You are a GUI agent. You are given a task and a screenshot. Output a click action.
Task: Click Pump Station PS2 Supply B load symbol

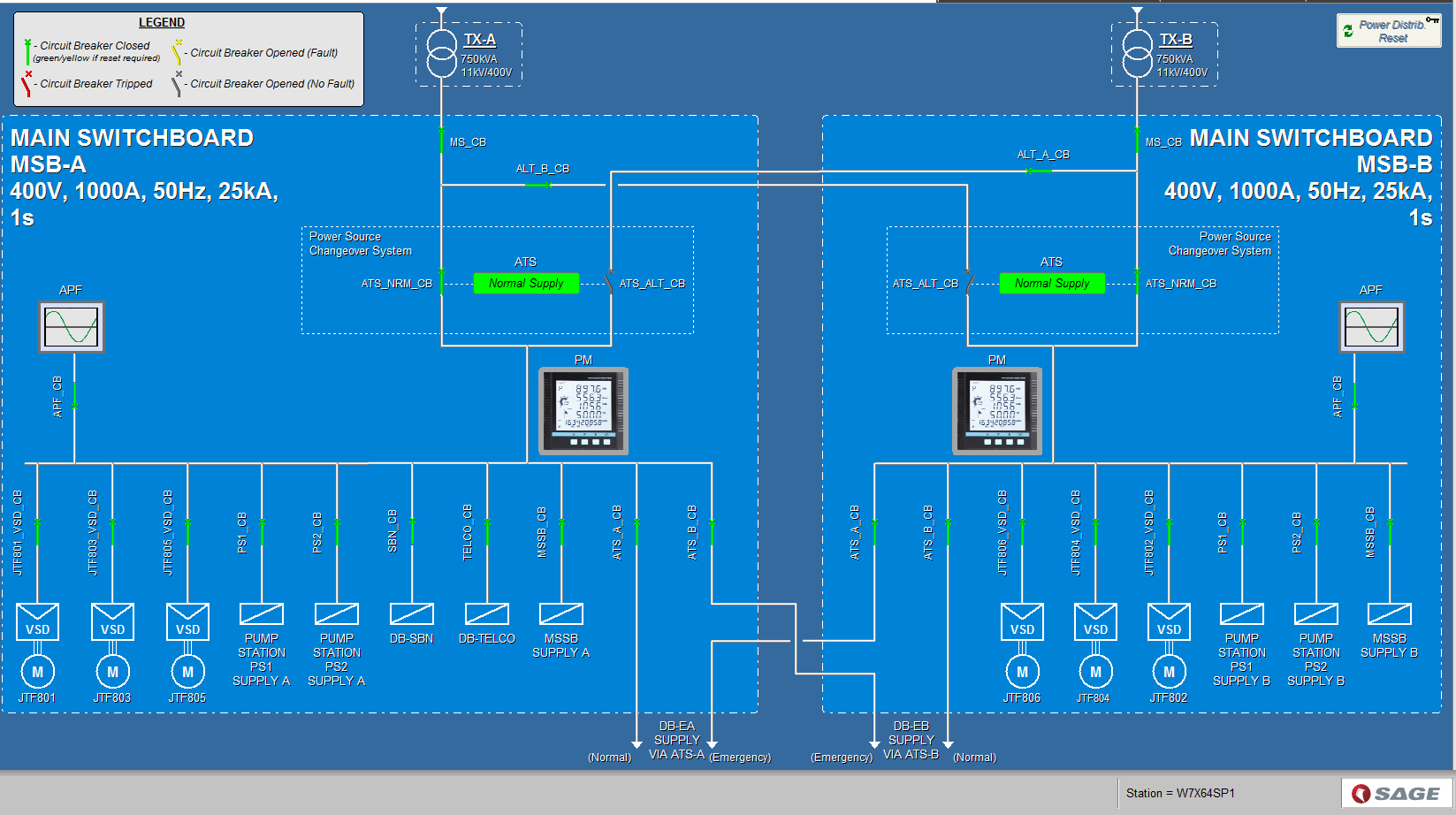pyautogui.click(x=1316, y=613)
